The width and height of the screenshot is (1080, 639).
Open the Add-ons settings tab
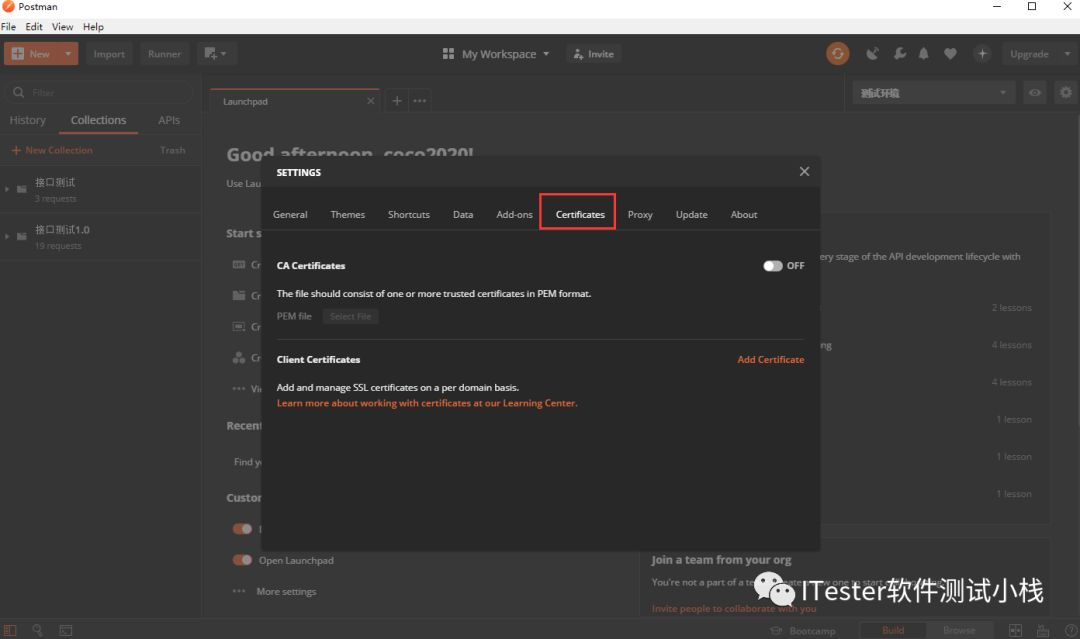(x=515, y=215)
